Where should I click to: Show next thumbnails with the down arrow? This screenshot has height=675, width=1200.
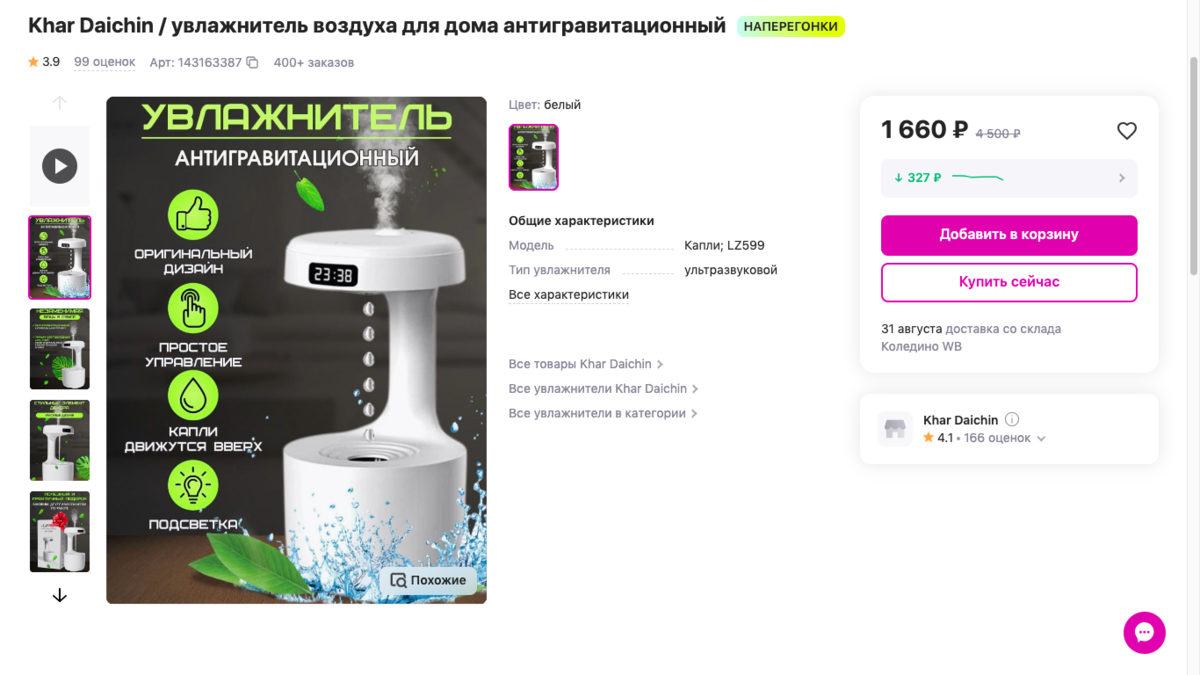pos(60,595)
